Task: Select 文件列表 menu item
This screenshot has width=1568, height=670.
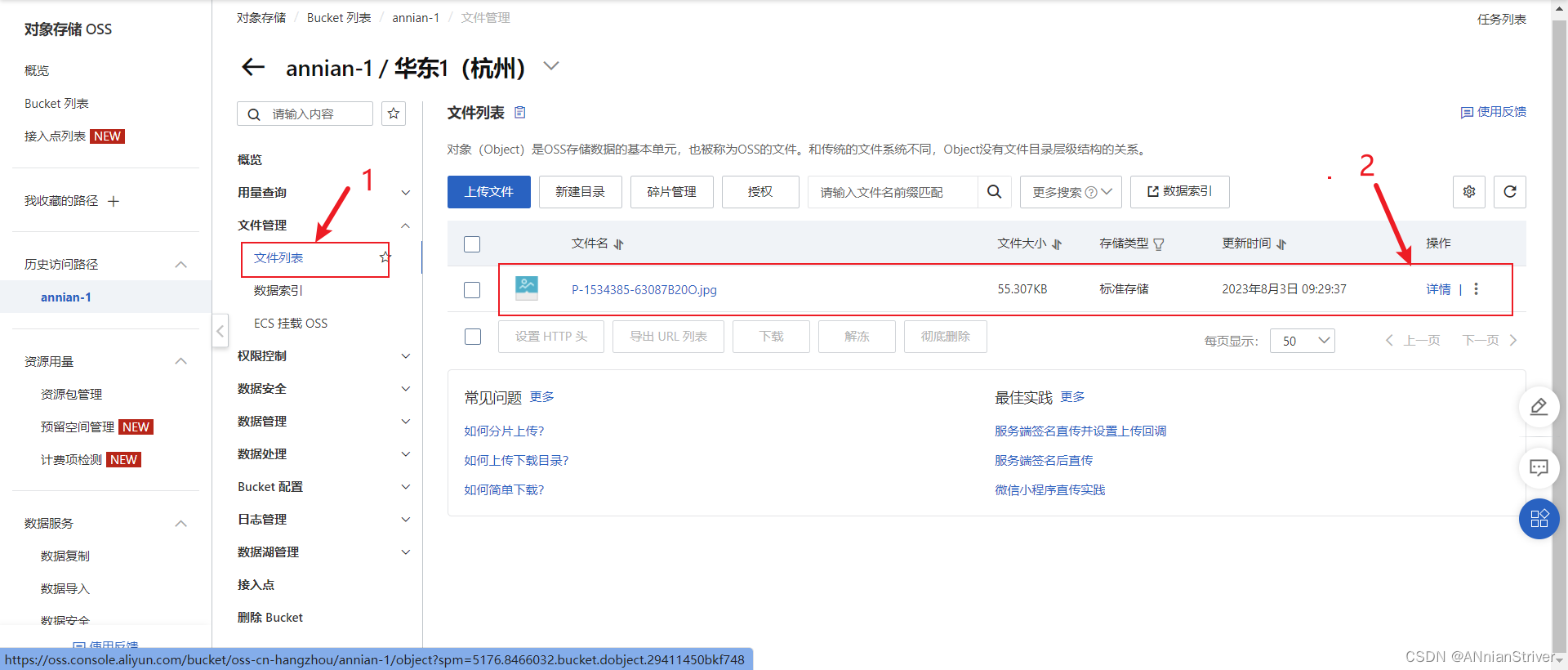Action: pyautogui.click(x=278, y=258)
